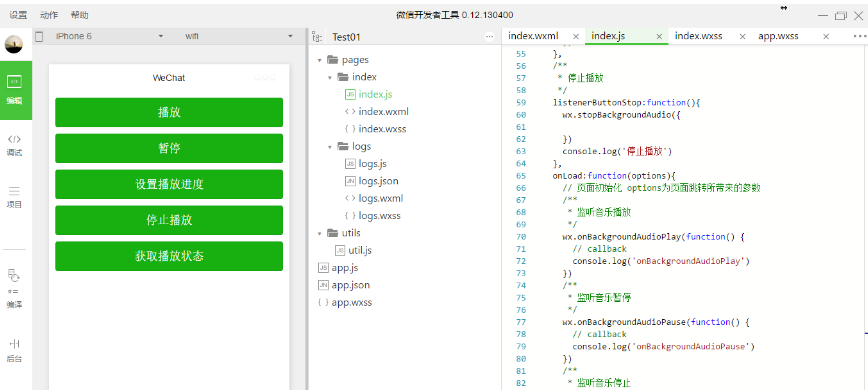The width and height of the screenshot is (868, 390).
Task: Open app.json in the file tree
Action: (350, 285)
